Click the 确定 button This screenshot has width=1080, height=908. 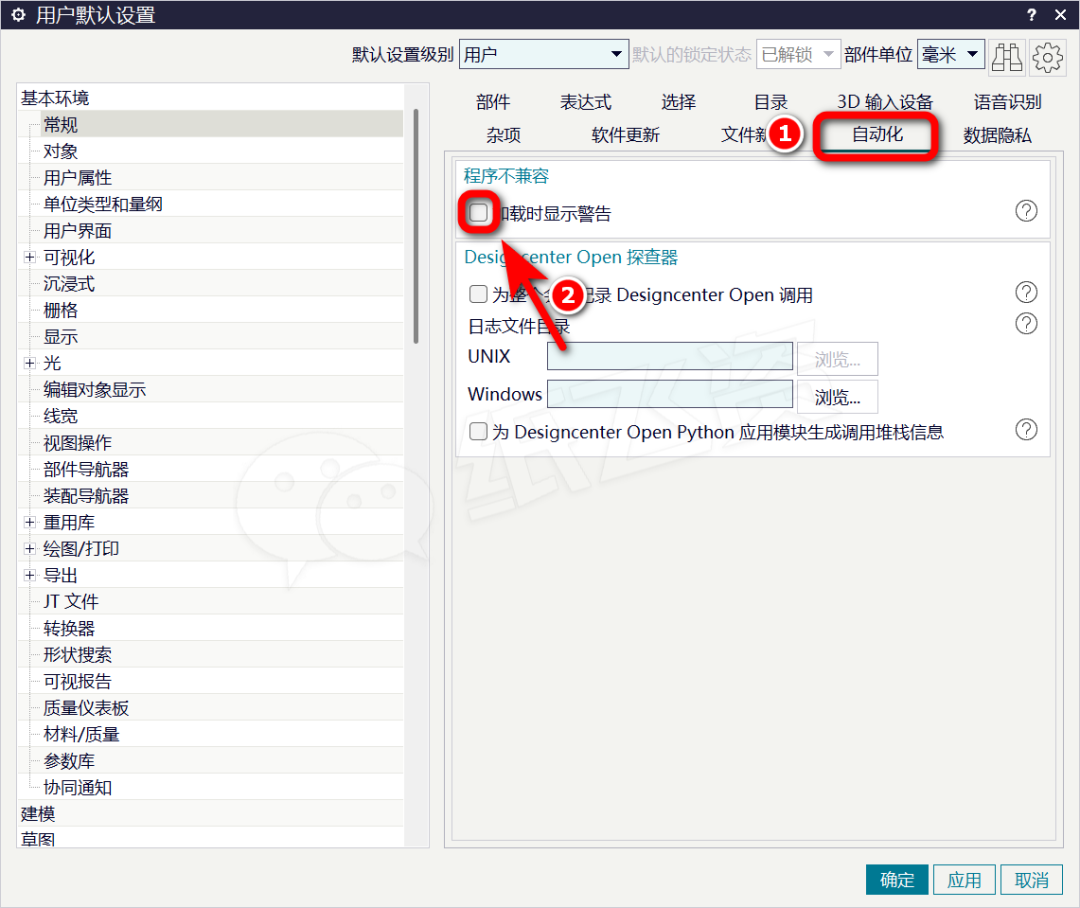click(896, 880)
